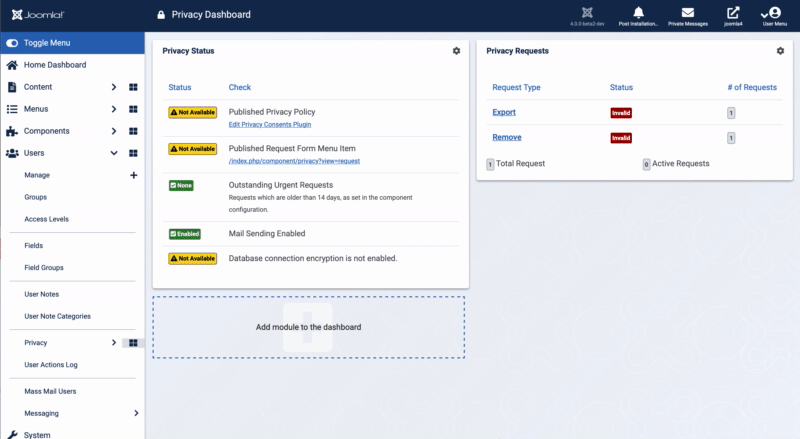This screenshot has width=800, height=439.
Task: Click the Request Type column header
Action: pos(516,87)
